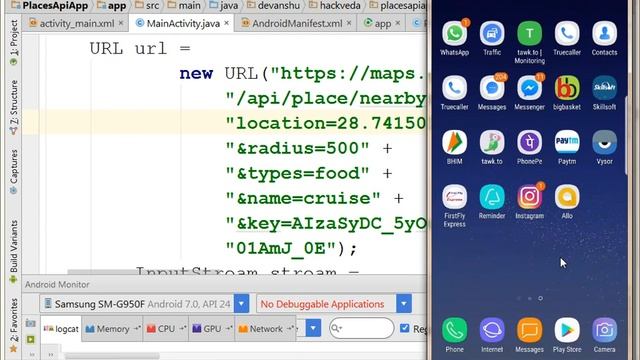Open the bigbasket app
This screenshot has height=360, width=640.
pos(567,88)
